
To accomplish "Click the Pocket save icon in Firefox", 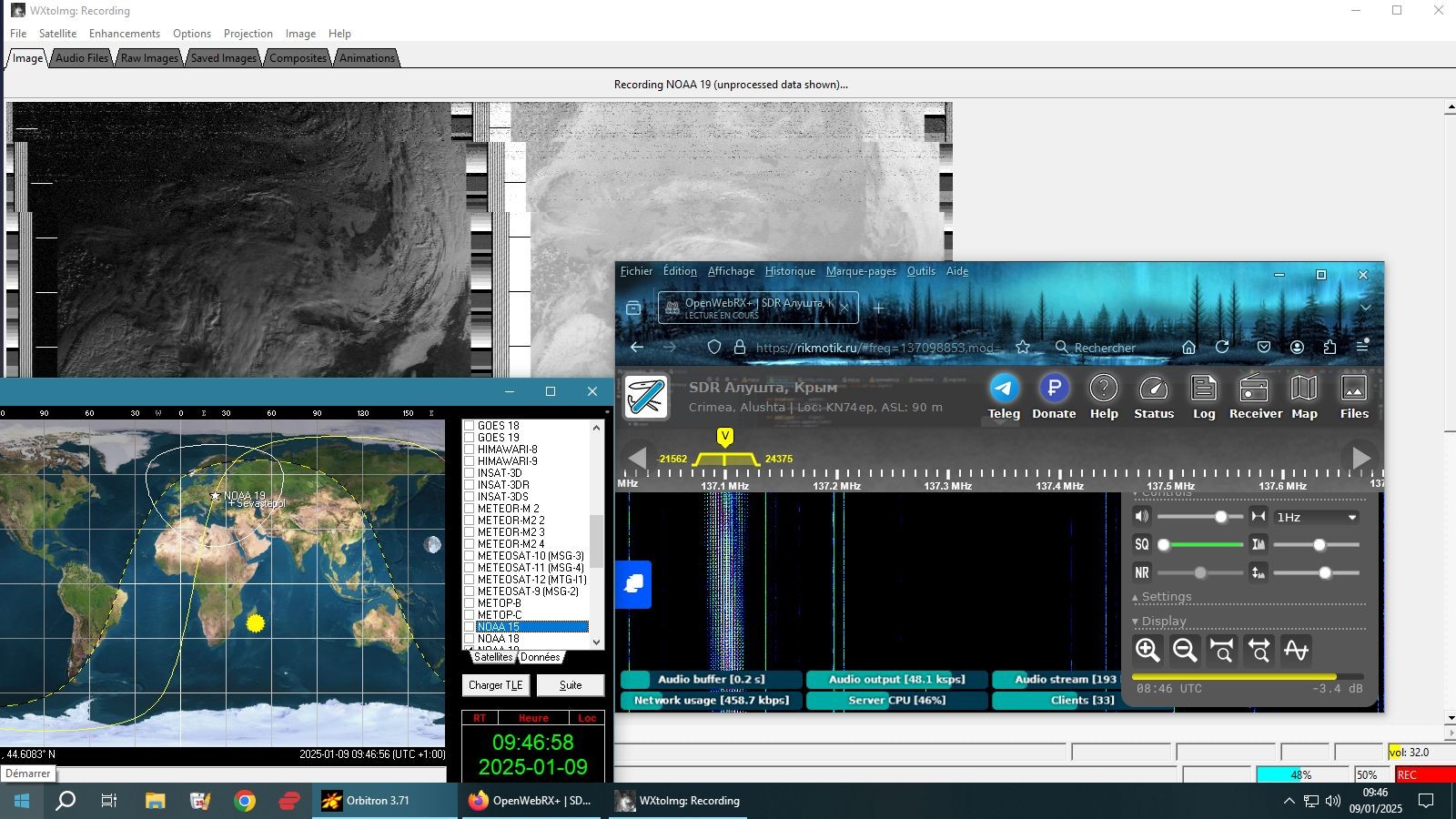I will click(x=1264, y=347).
